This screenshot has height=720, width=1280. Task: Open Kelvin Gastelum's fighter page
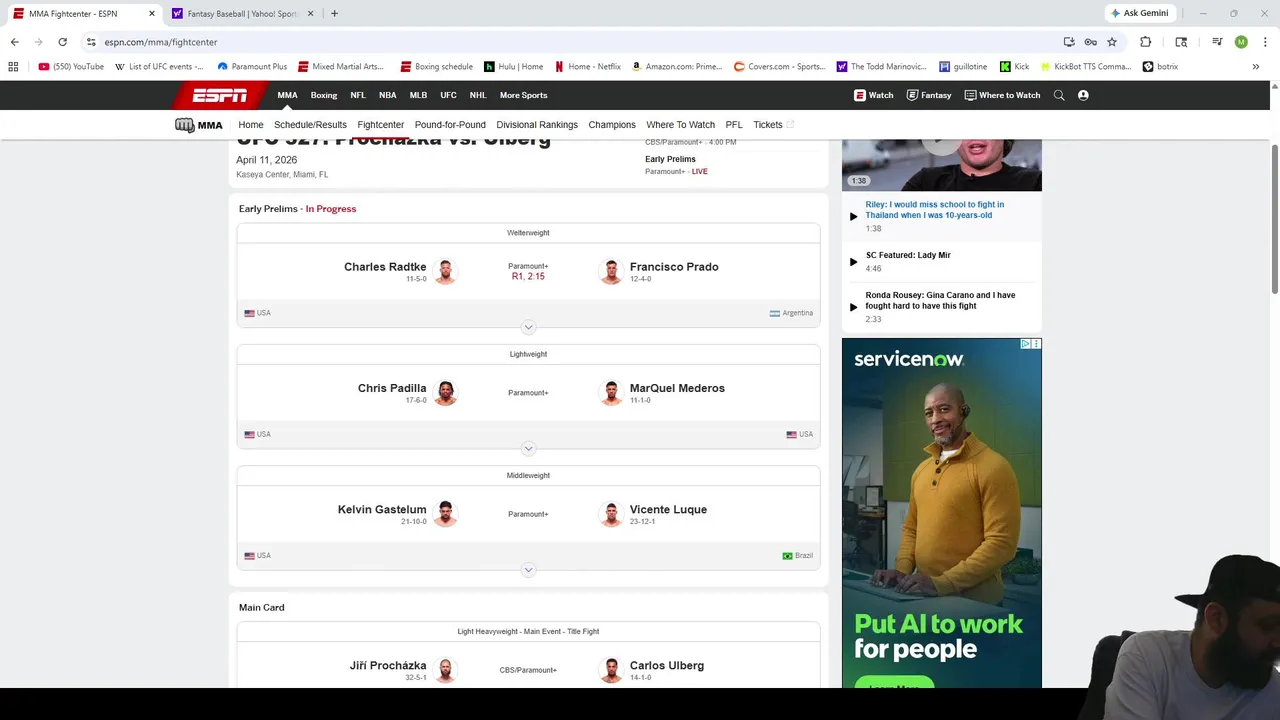[382, 509]
